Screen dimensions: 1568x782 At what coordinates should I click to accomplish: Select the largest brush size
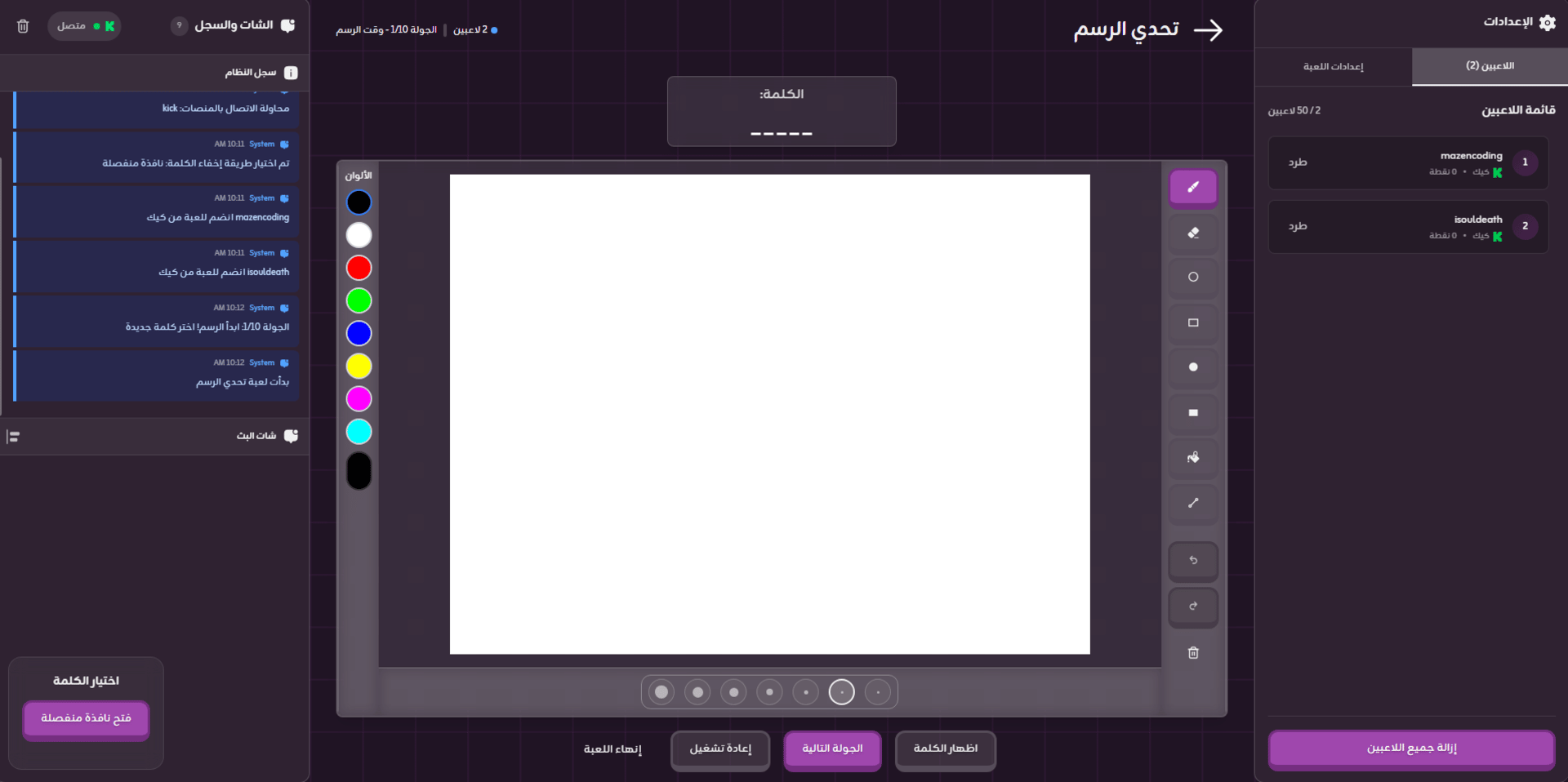pos(661,692)
